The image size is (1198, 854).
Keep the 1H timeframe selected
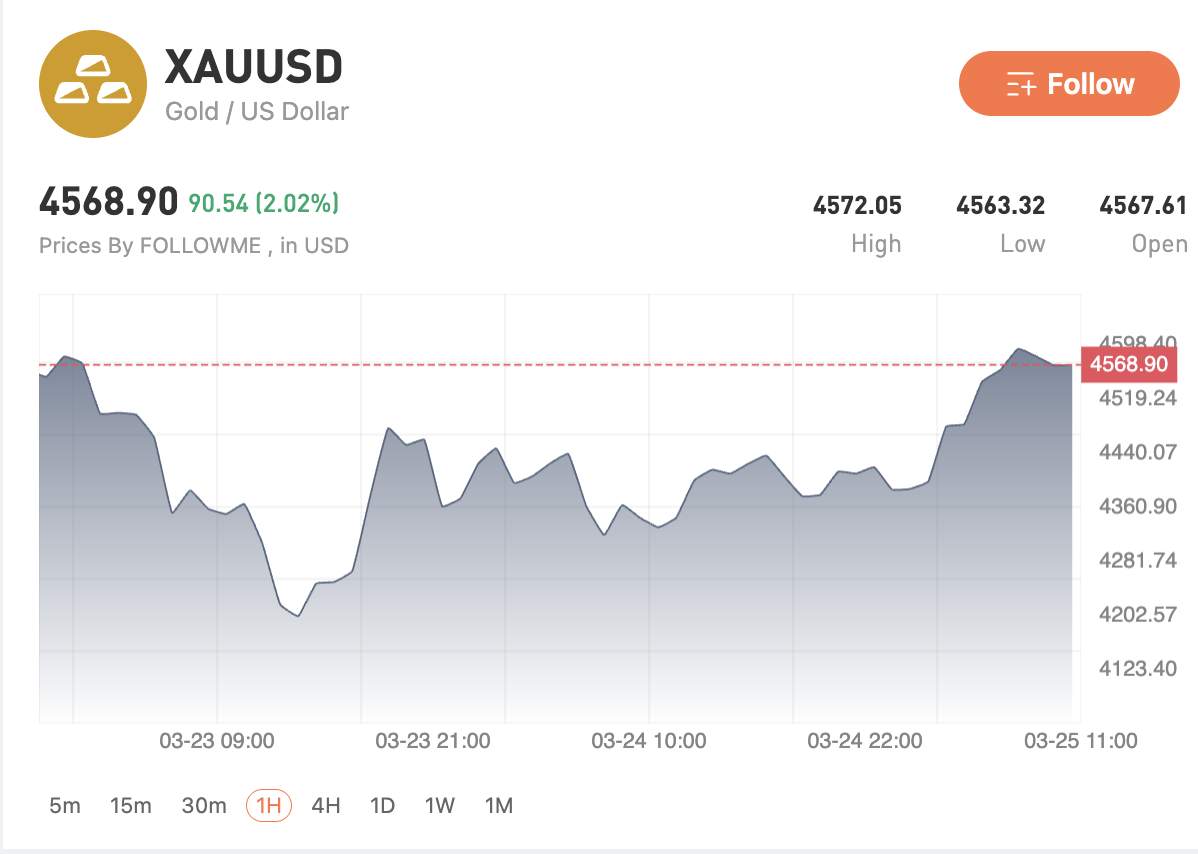pos(269,805)
